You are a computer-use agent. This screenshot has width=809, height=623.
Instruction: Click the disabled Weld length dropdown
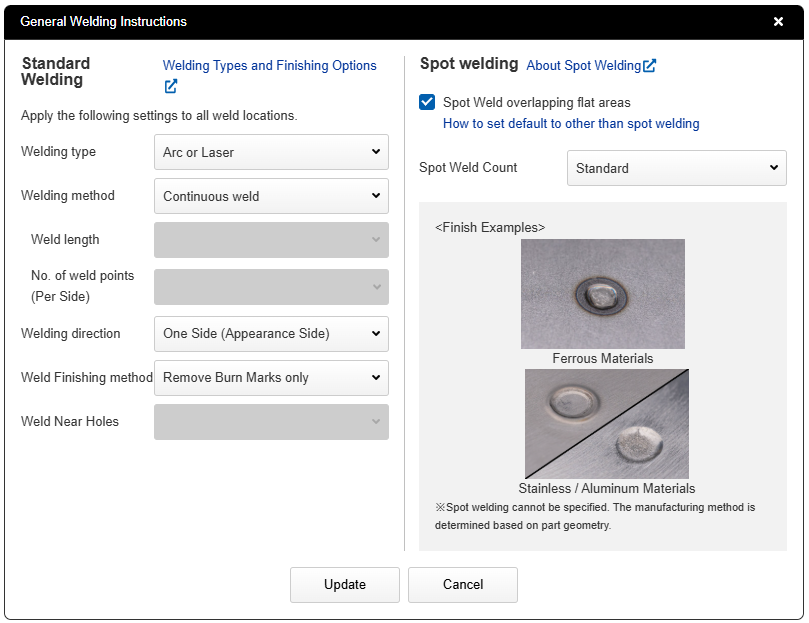click(271, 240)
